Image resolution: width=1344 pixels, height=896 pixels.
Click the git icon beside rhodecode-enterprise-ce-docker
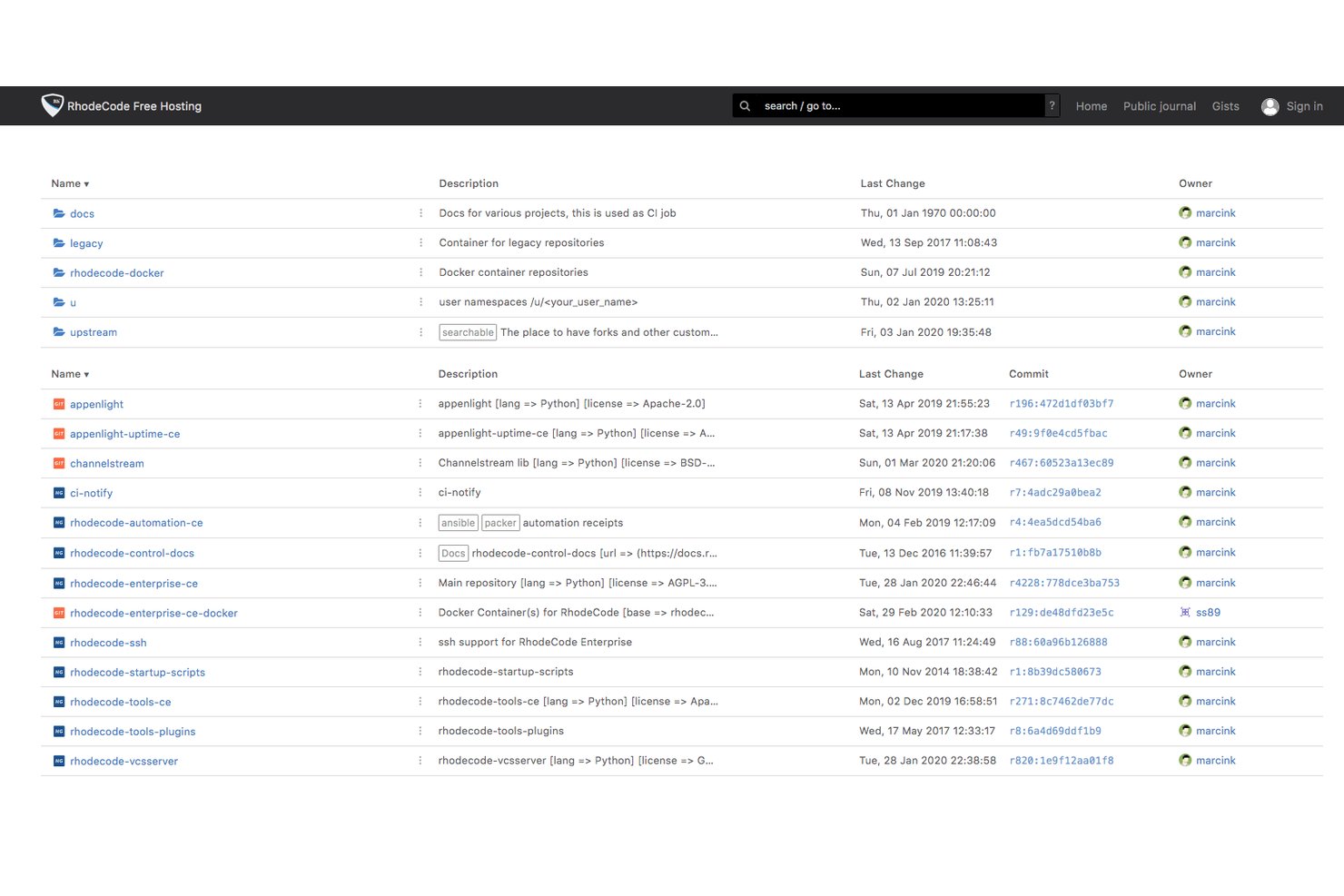tap(59, 613)
